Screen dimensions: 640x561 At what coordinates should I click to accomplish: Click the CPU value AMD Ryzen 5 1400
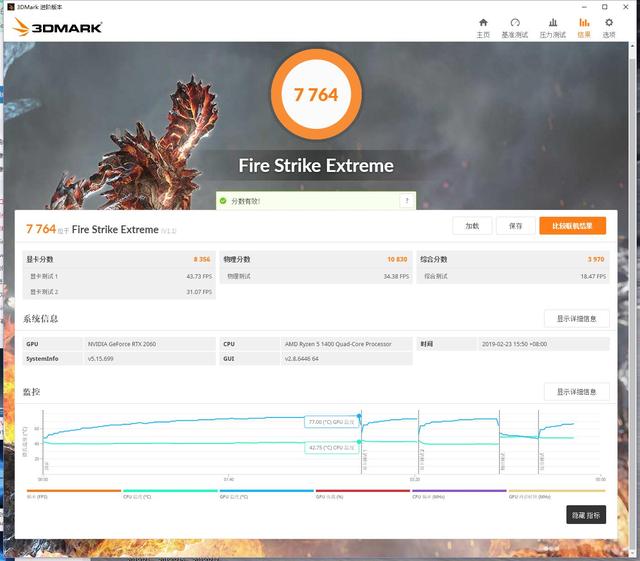338,344
